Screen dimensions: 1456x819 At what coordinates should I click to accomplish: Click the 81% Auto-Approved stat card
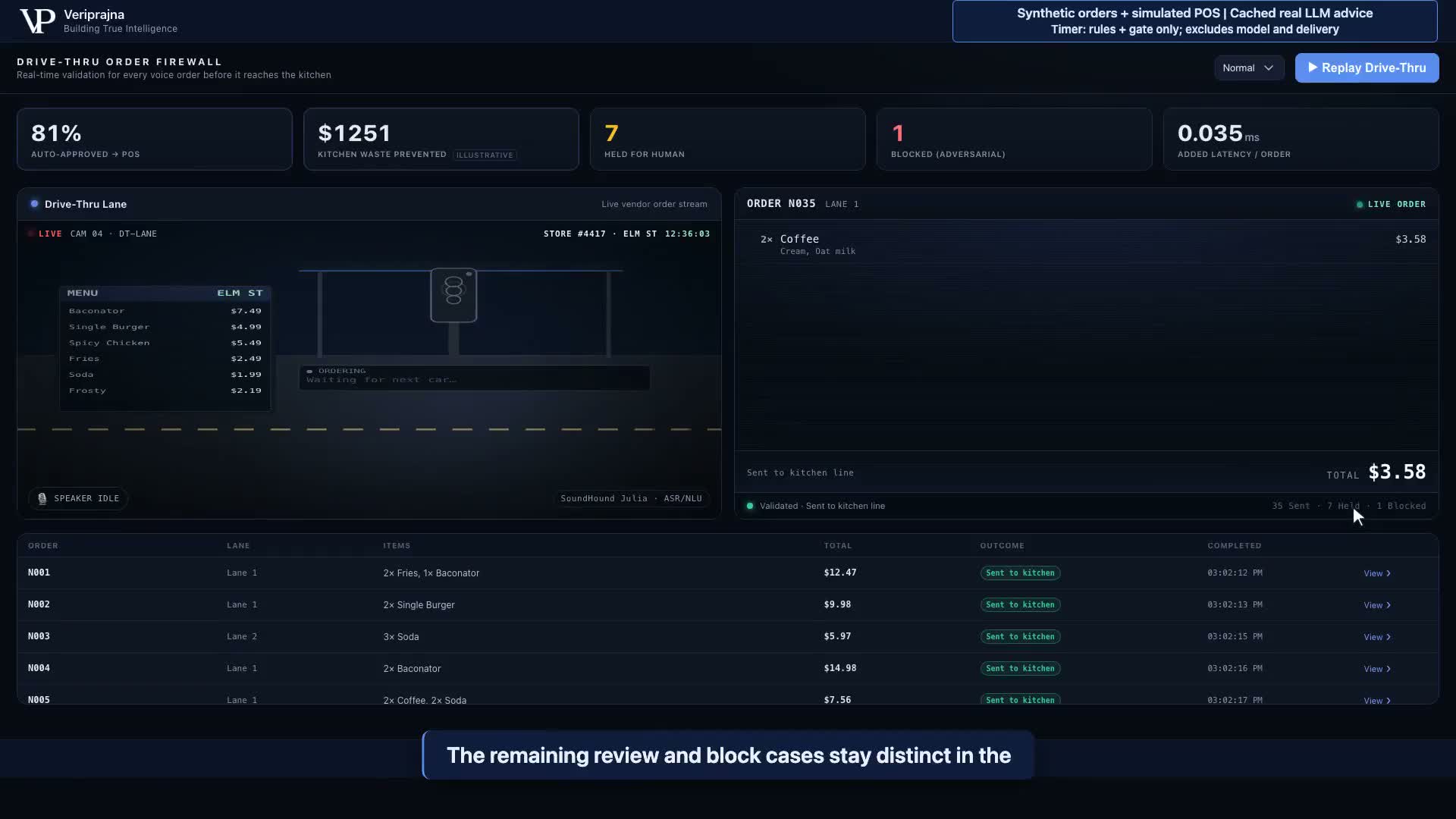pyautogui.click(x=155, y=139)
